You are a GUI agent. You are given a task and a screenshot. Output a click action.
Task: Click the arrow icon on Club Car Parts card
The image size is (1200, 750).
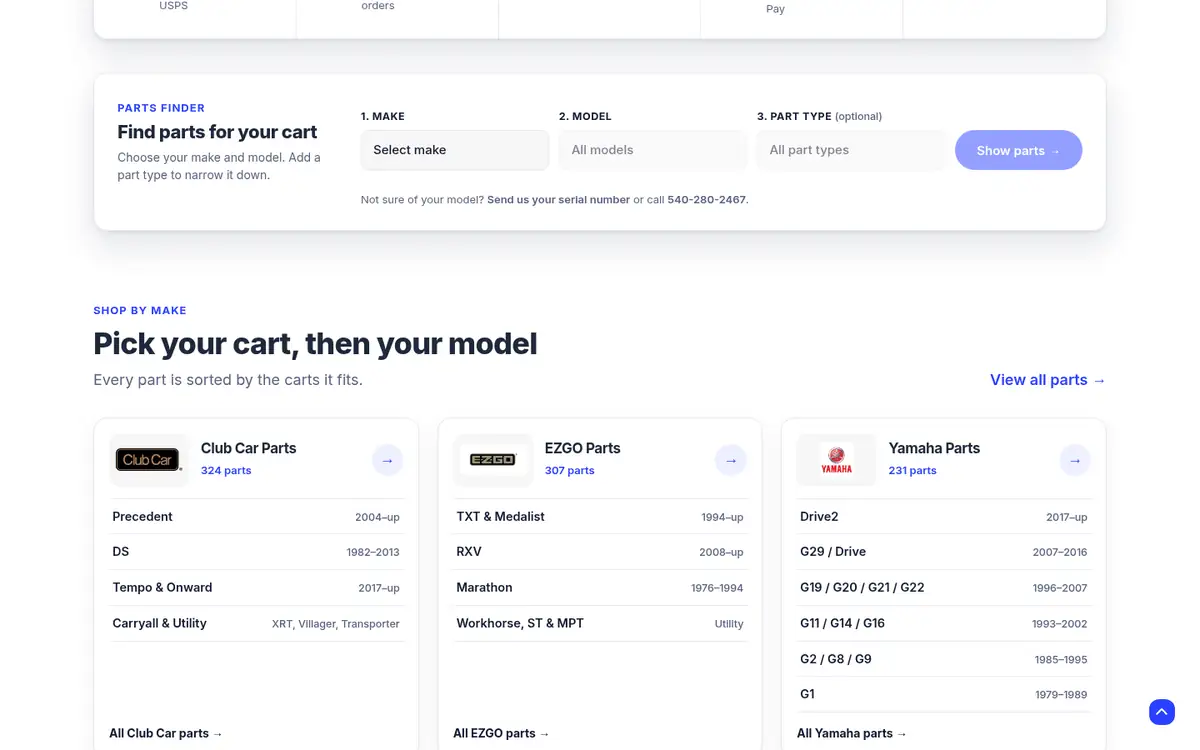pyautogui.click(x=388, y=460)
